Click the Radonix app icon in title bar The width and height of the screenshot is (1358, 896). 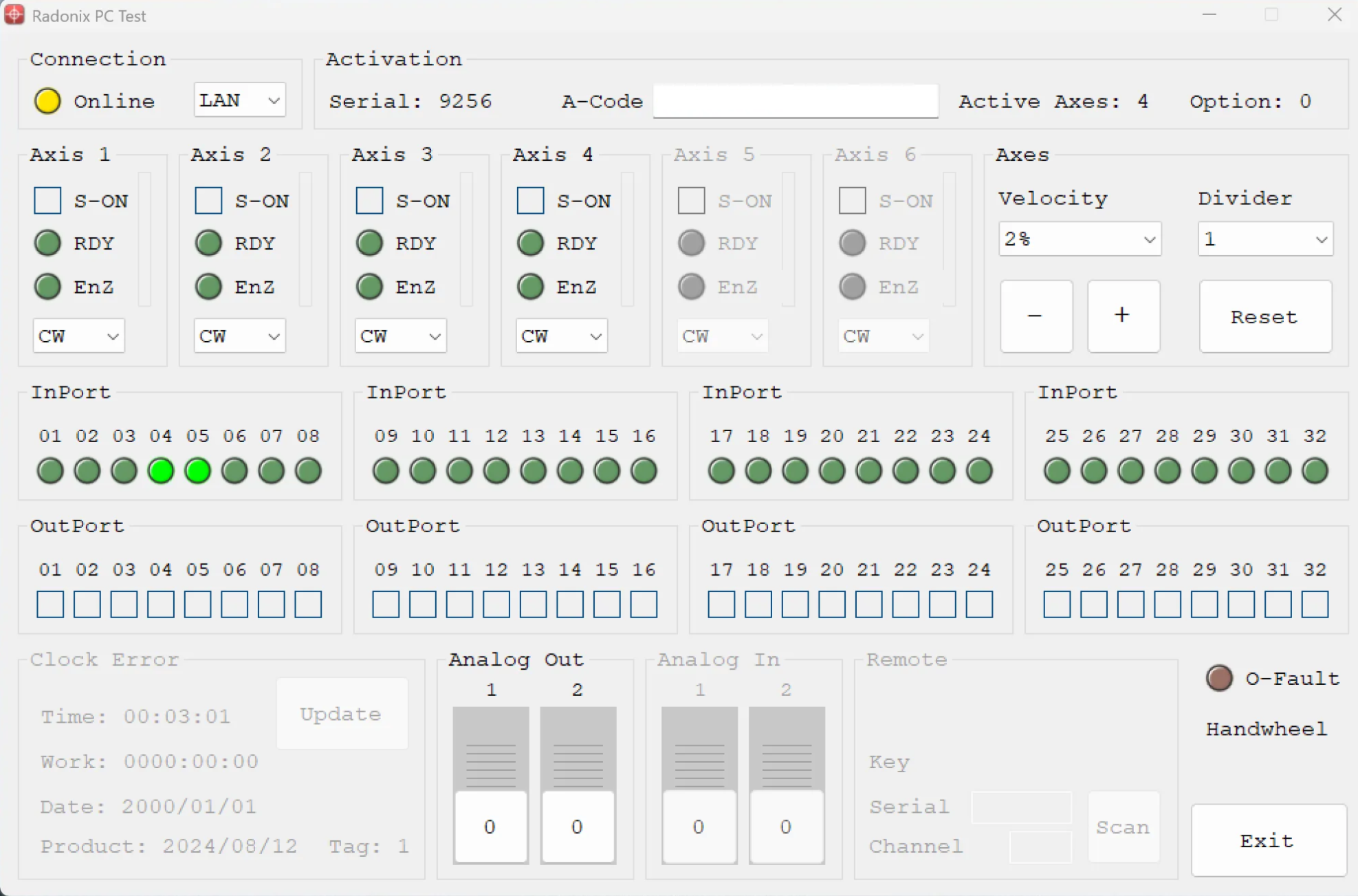click(14, 15)
